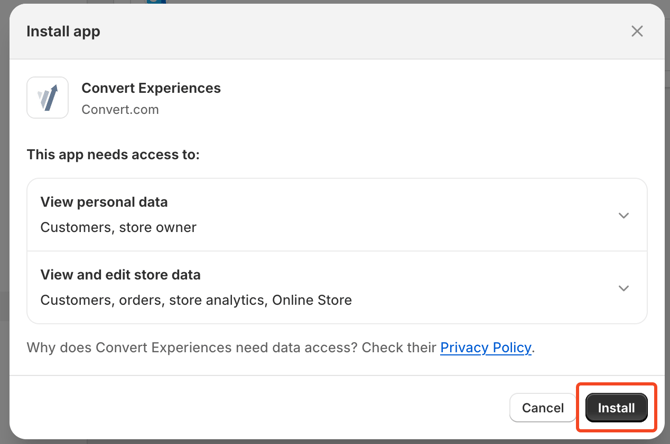Viewport: 670px width, 444px height.
Task: Click 'Customers, store owner' description text
Action: pos(118,227)
